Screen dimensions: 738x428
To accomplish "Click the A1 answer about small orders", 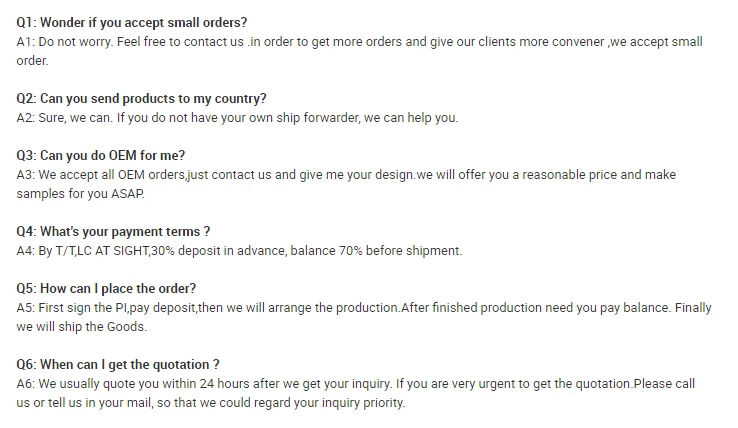I will click(360, 42).
